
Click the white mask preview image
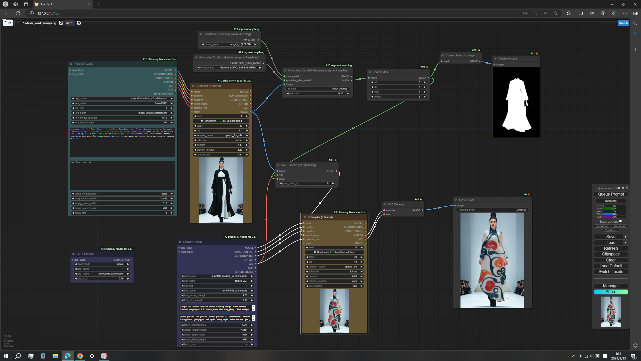pyautogui.click(x=516, y=102)
